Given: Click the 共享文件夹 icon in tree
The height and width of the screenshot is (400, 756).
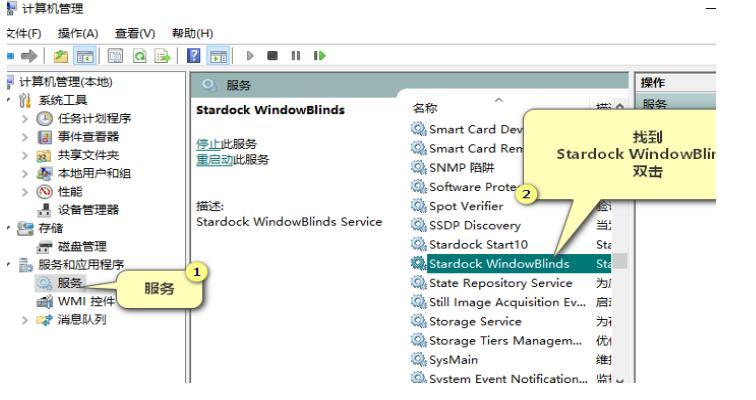Looking at the screenshot, I should pos(44,156).
